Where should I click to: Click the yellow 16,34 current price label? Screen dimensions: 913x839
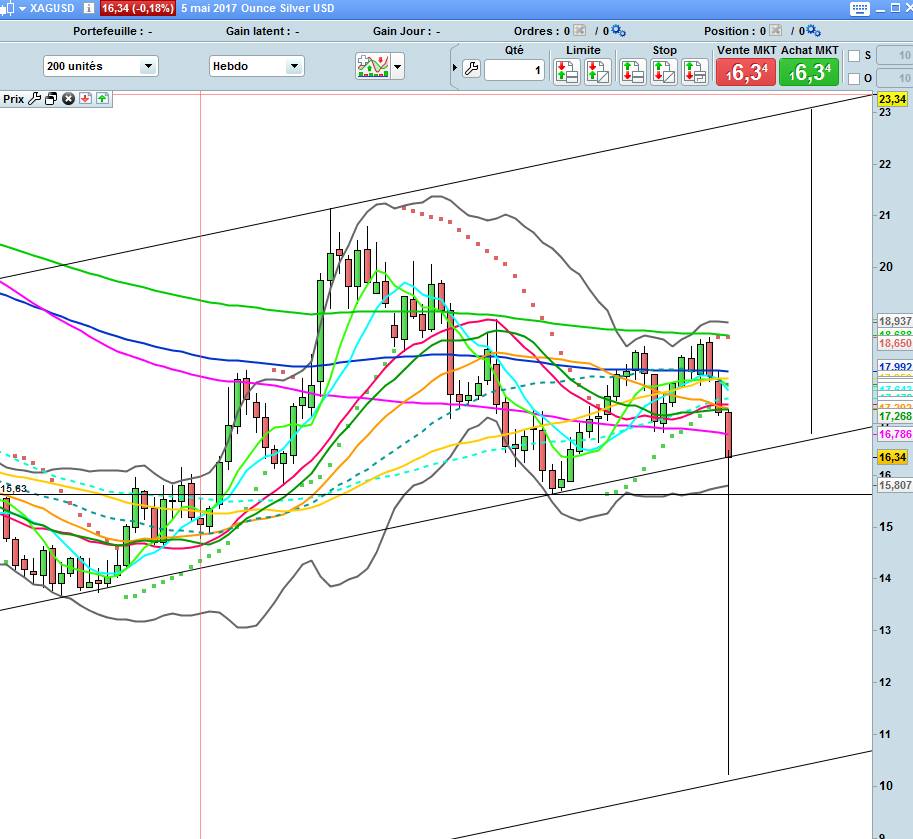[x=893, y=457]
